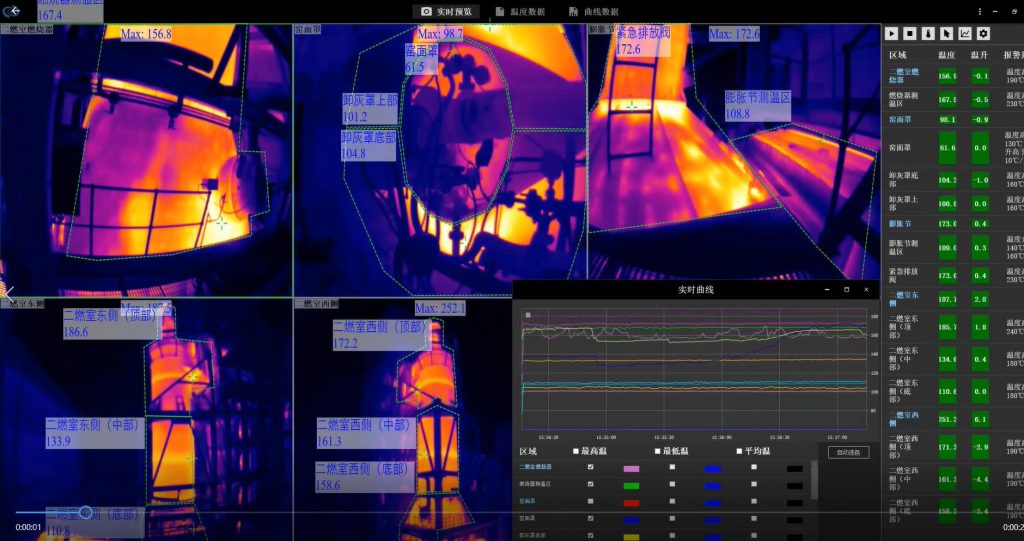Click the play icon in monitoring toolbar
Screen dimensions: 1024x541
point(892,34)
